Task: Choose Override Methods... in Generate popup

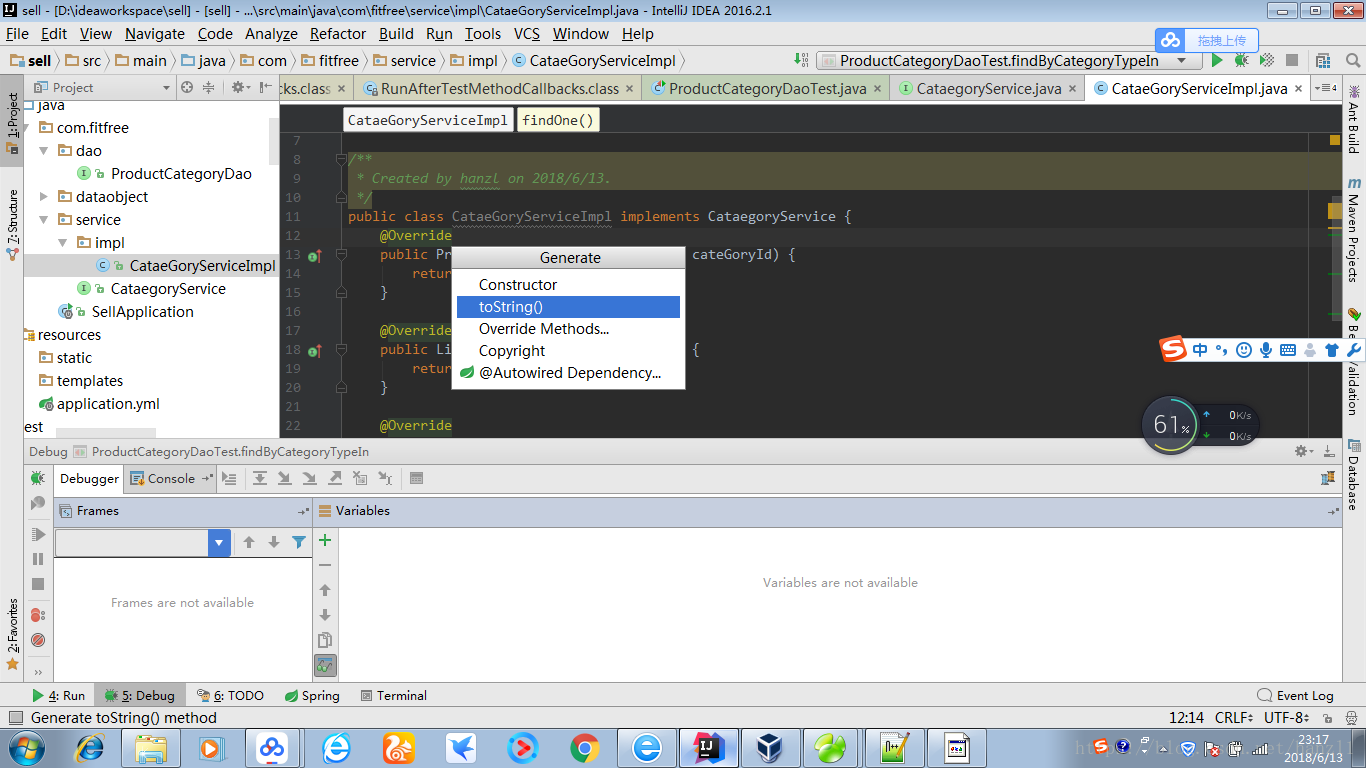Action: [568, 329]
